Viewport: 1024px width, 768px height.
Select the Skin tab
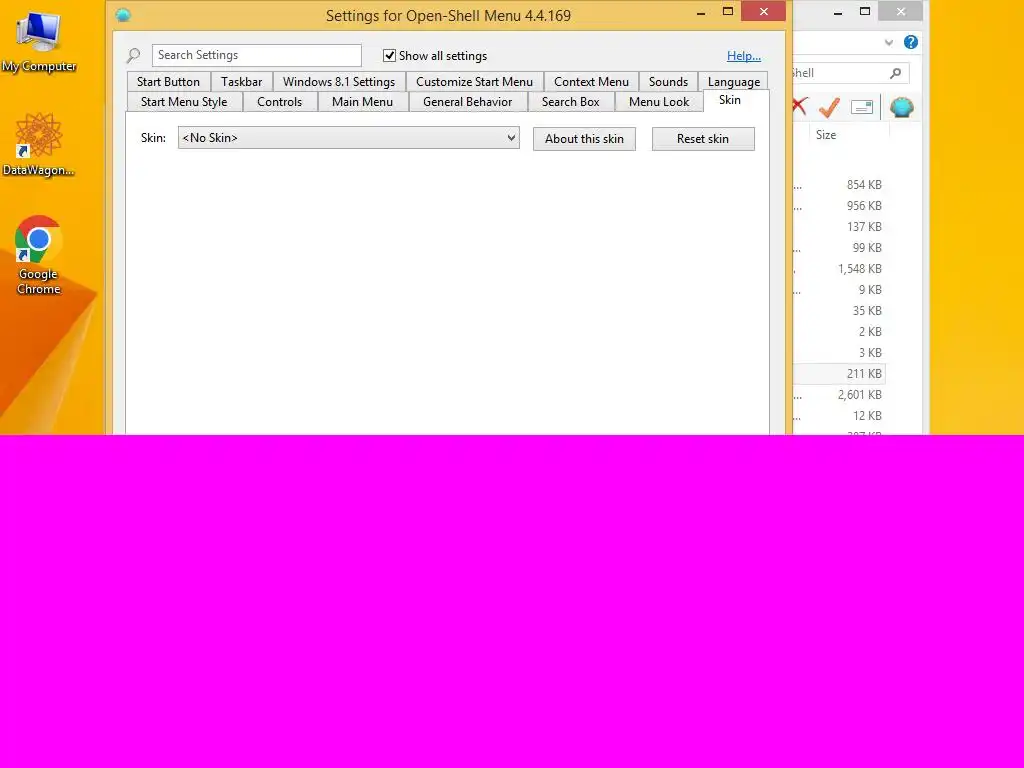(x=729, y=100)
